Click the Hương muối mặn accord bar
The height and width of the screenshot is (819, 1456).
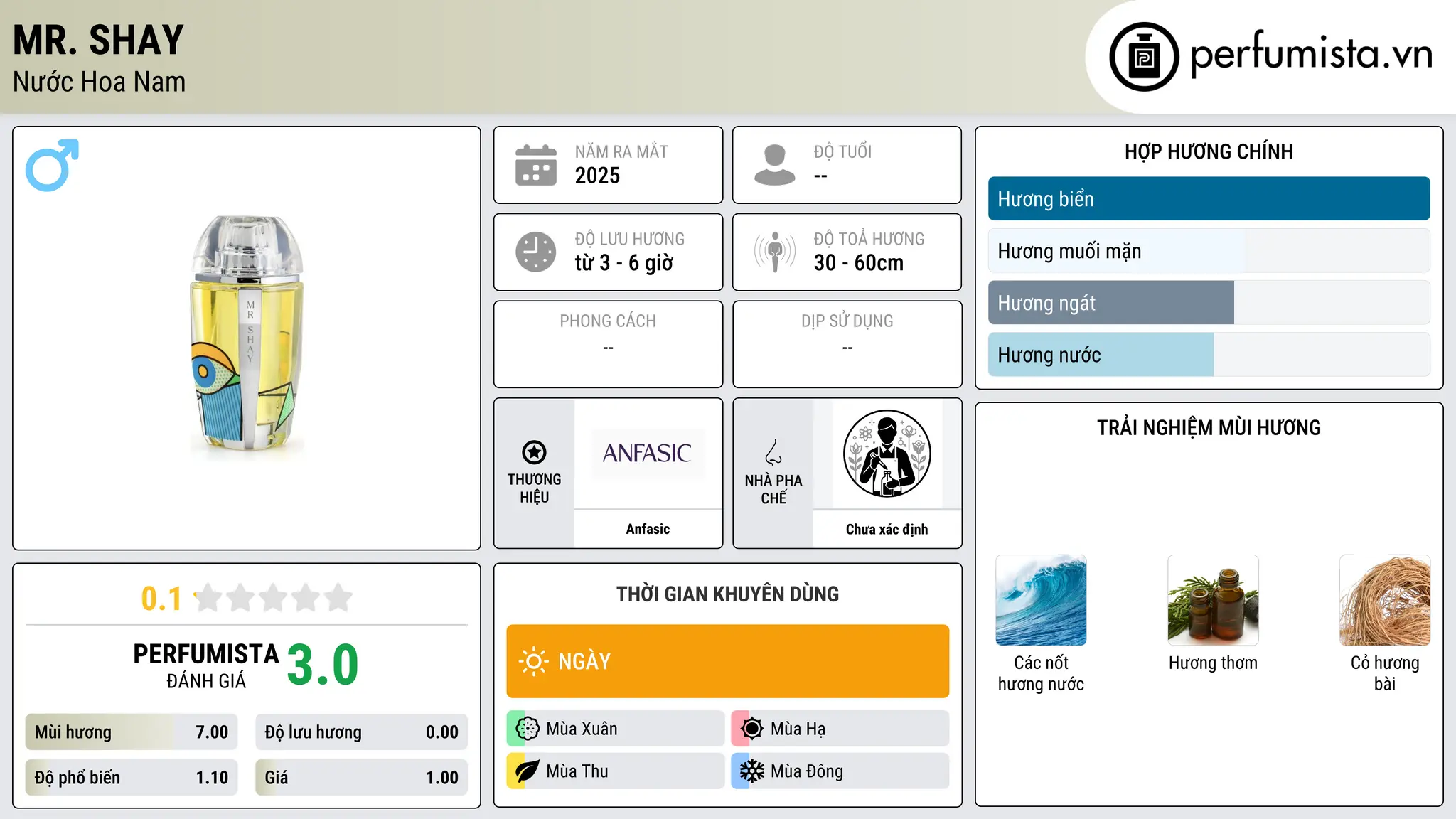[x=1209, y=251]
